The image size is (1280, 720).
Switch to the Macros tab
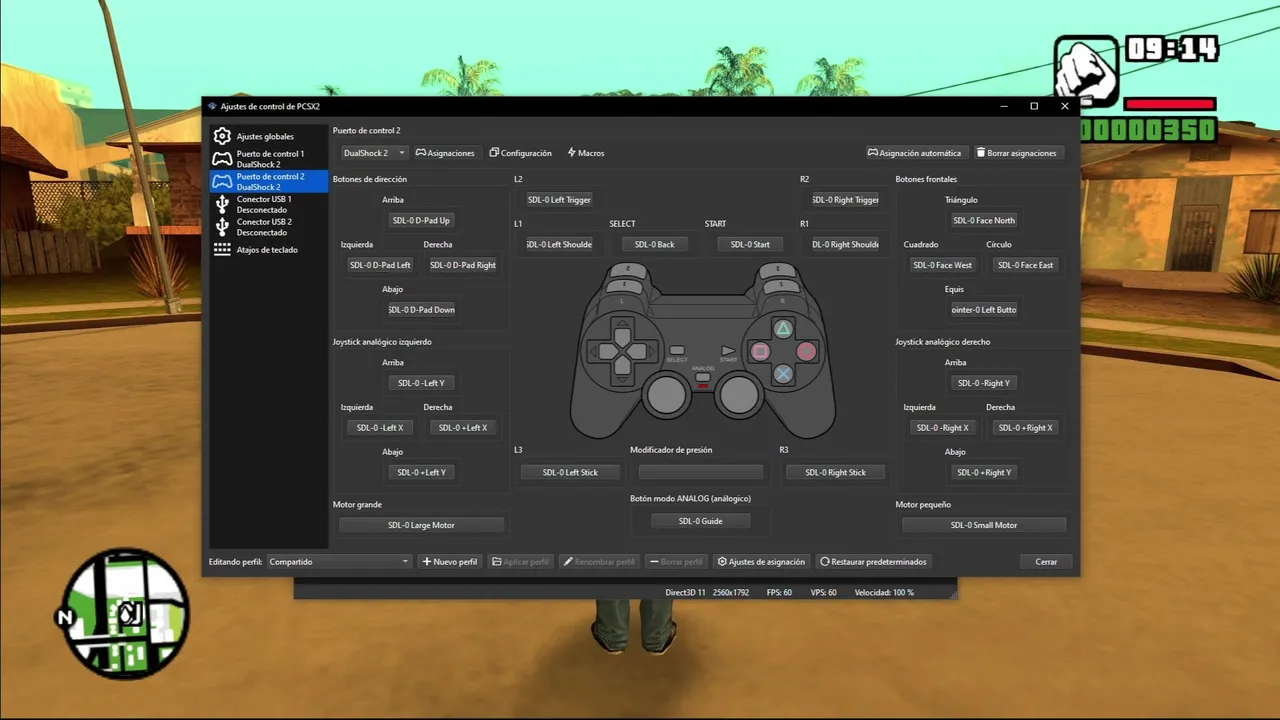point(586,153)
